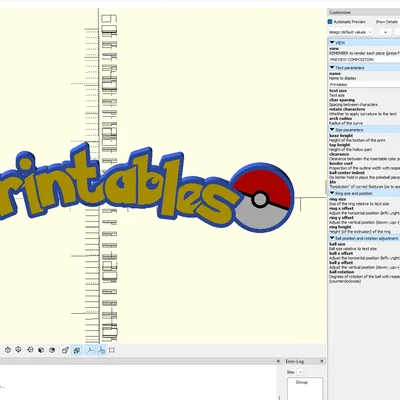Click the 'Spacing between characters' description
Screen dimensions: 400x400
coord(353,104)
